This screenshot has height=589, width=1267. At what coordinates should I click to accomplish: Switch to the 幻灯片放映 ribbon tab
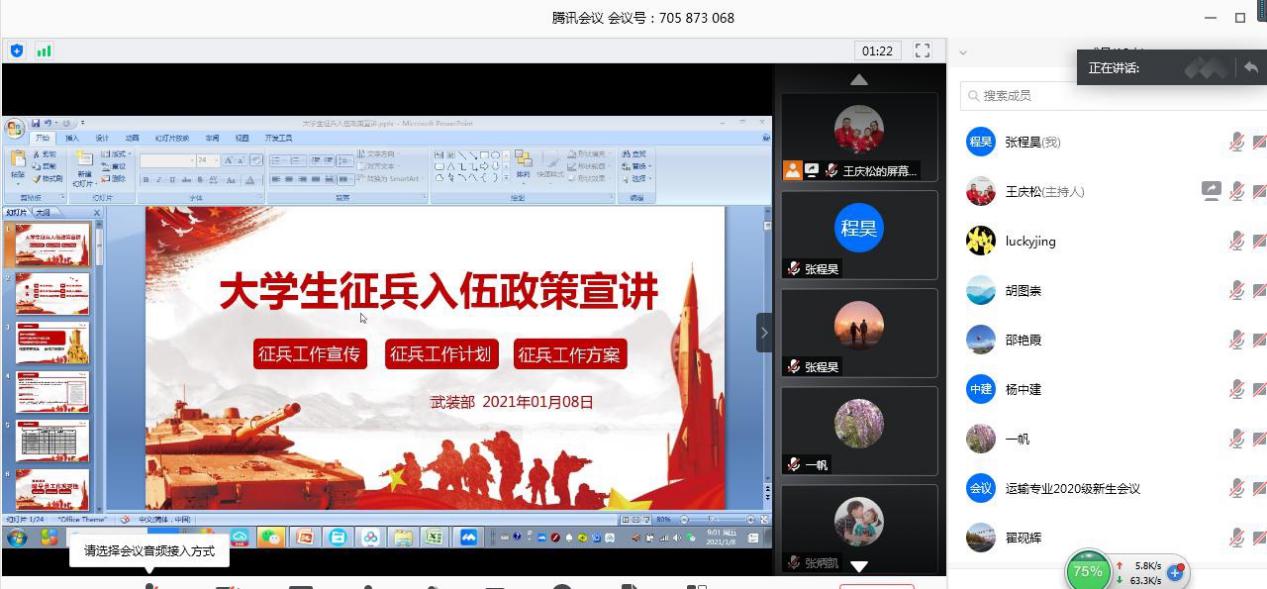coord(172,138)
